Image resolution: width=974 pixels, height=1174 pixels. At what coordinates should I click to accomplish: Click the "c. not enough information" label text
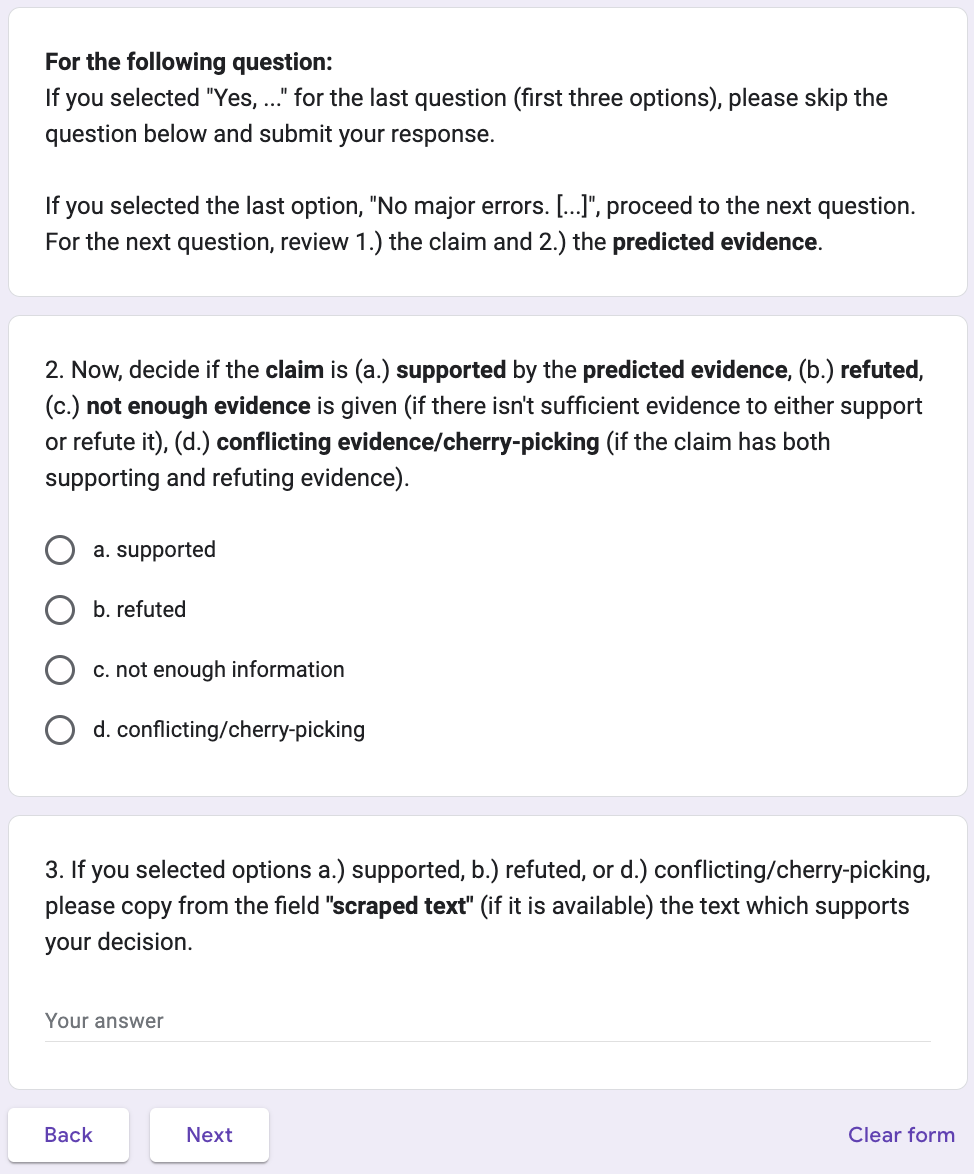tap(218, 670)
